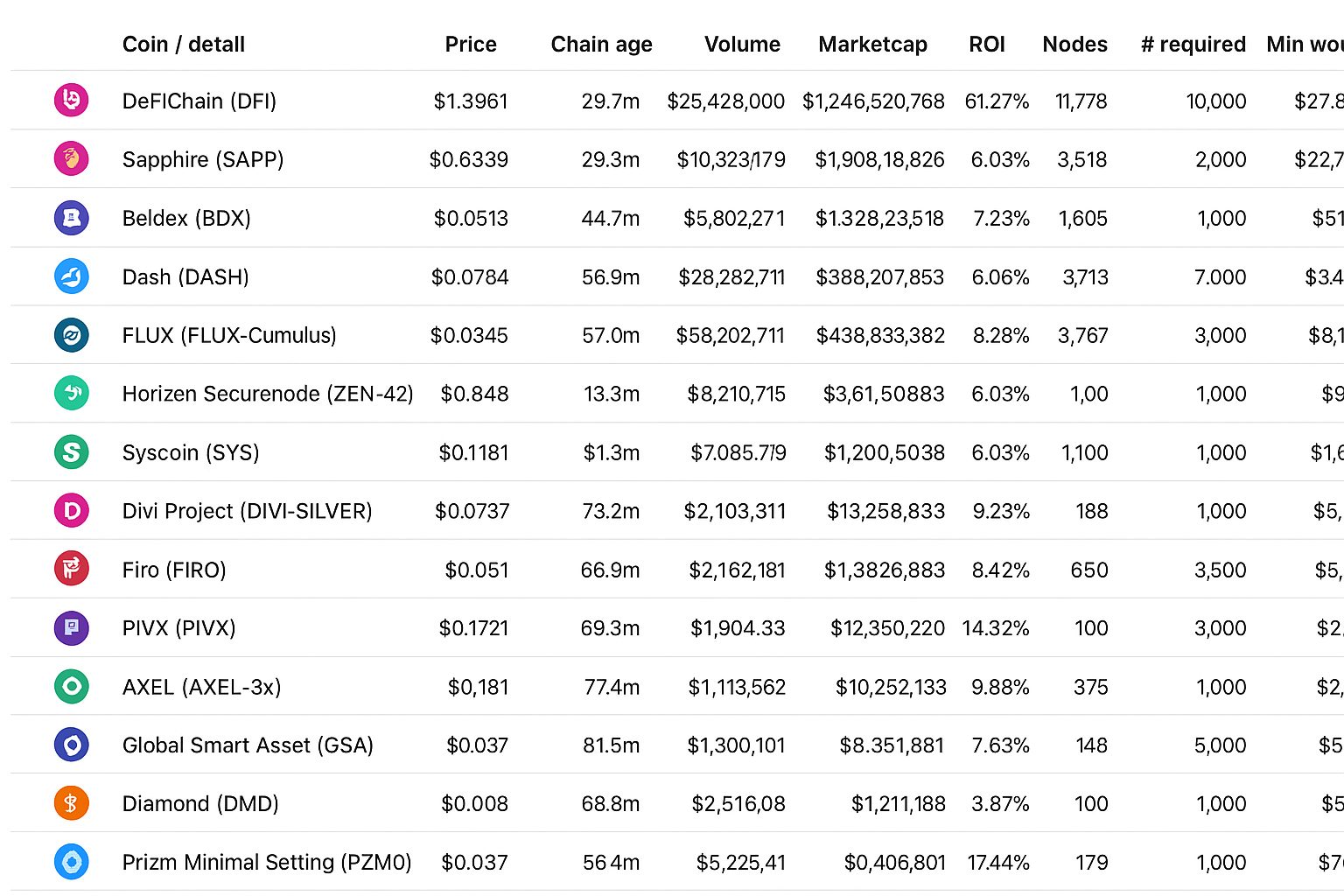Click the PIVX purple coin icon
Viewport: 1344px width, 896px height.
[72, 628]
